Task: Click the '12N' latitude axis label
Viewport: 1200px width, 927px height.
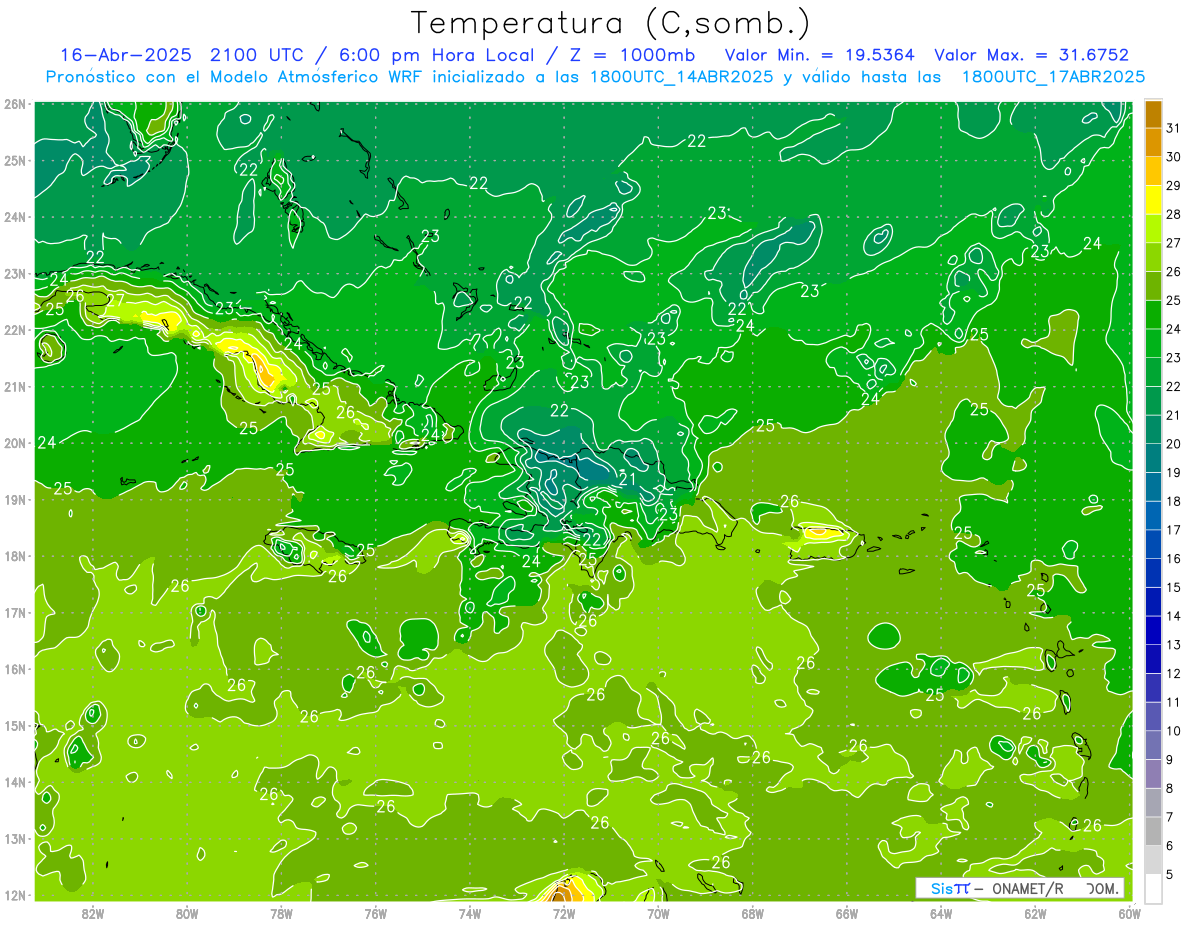Action: click(x=14, y=895)
